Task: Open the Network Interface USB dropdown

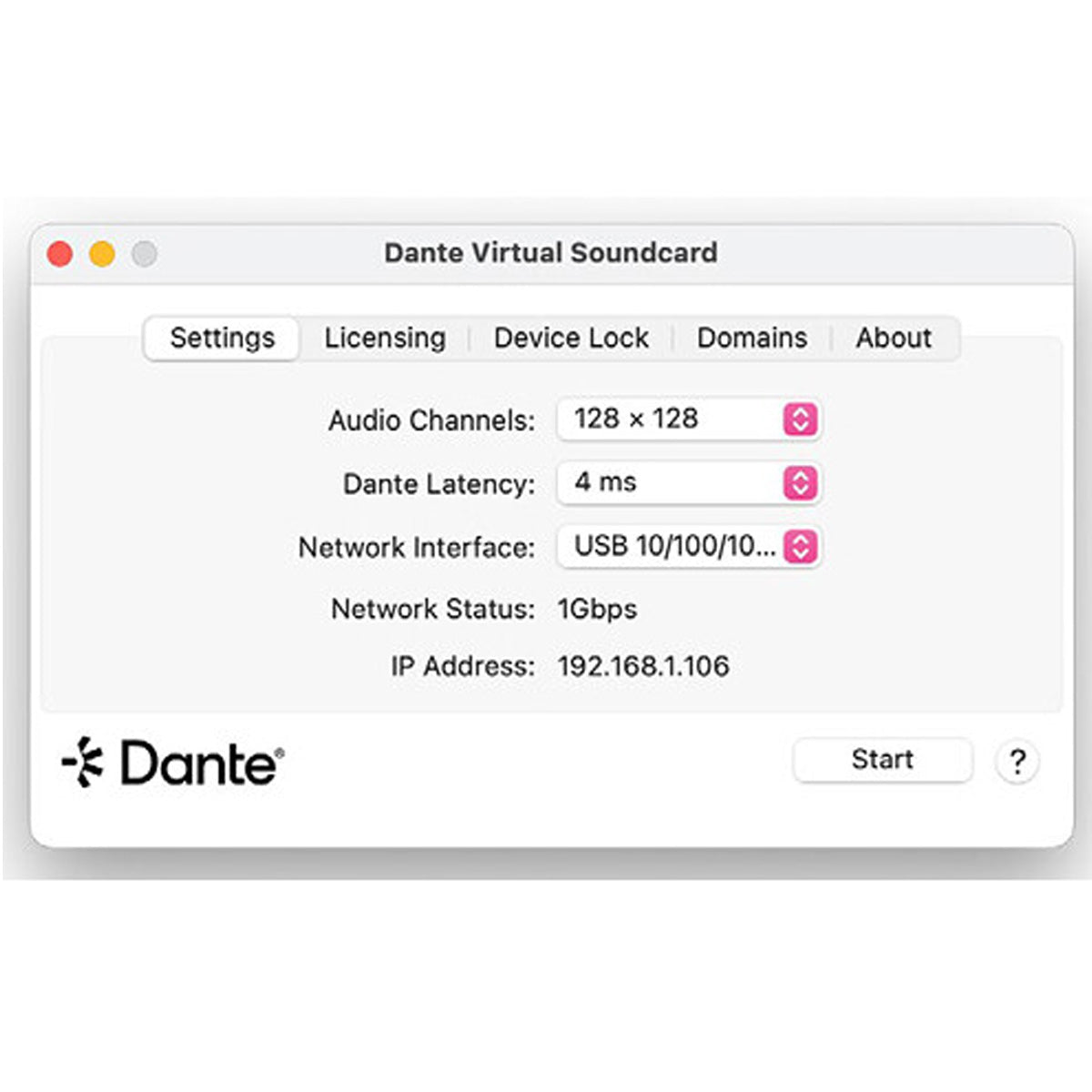Action: 689,546
